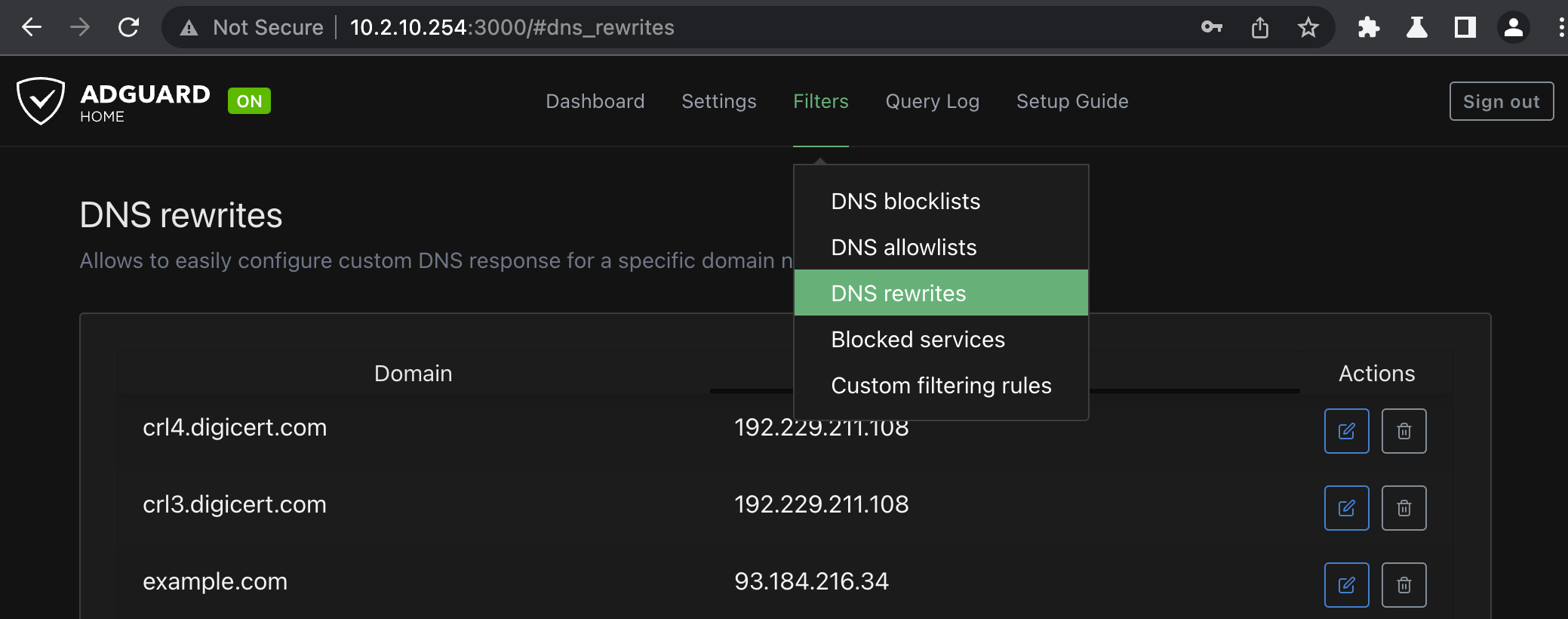The width and height of the screenshot is (1568, 619).
Task: Click the browser address bar URL
Action: tap(512, 28)
